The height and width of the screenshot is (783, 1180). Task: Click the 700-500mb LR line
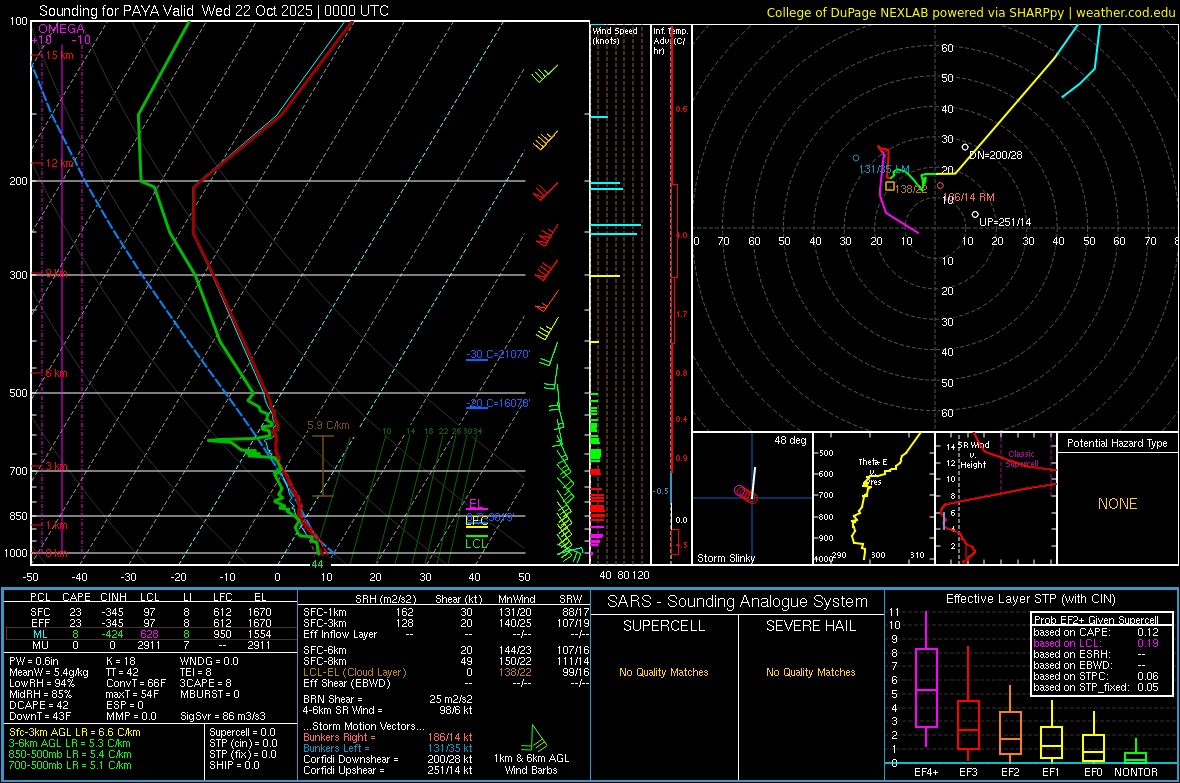70,765
